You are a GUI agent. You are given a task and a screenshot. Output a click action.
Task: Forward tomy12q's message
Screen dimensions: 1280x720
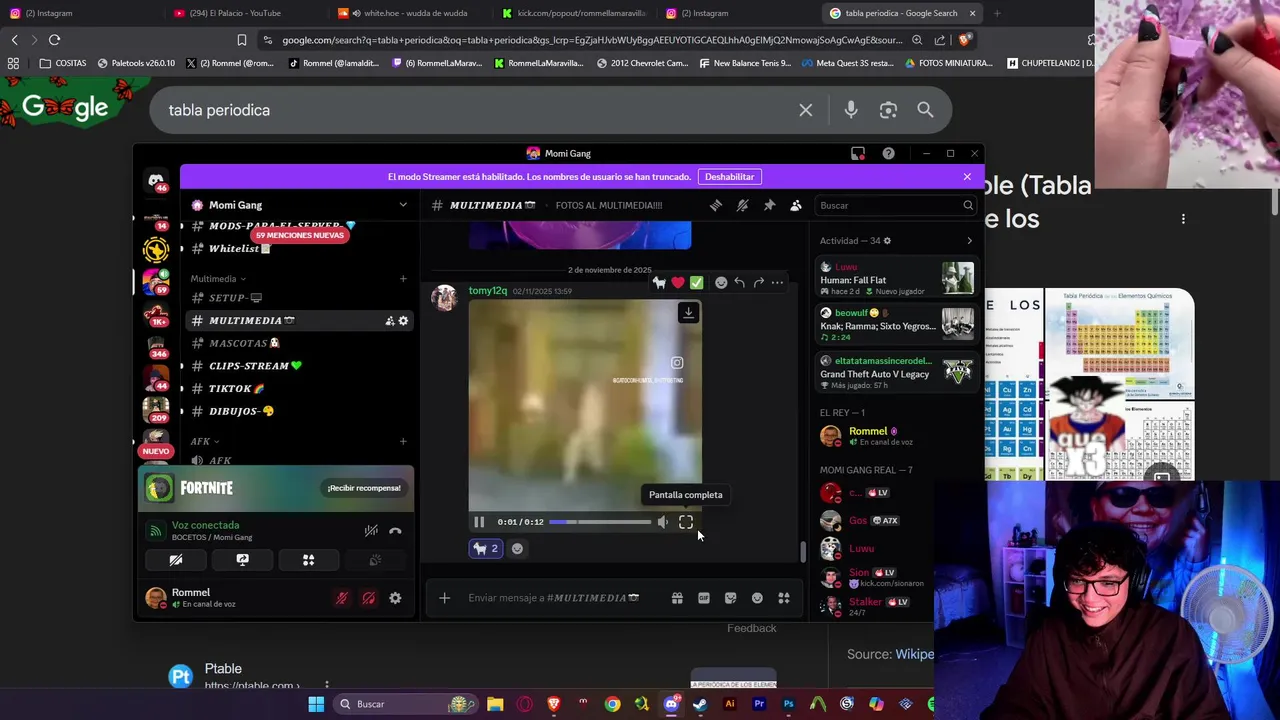(758, 283)
